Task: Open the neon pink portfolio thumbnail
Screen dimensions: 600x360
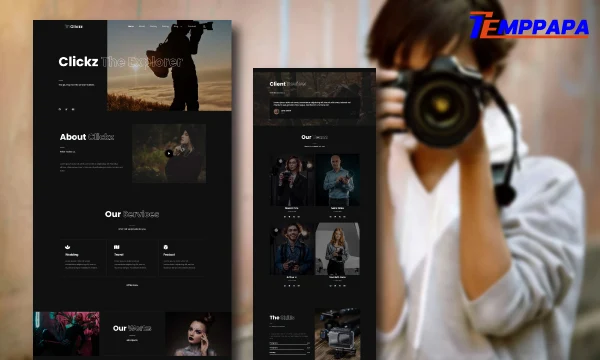Action: point(67,334)
